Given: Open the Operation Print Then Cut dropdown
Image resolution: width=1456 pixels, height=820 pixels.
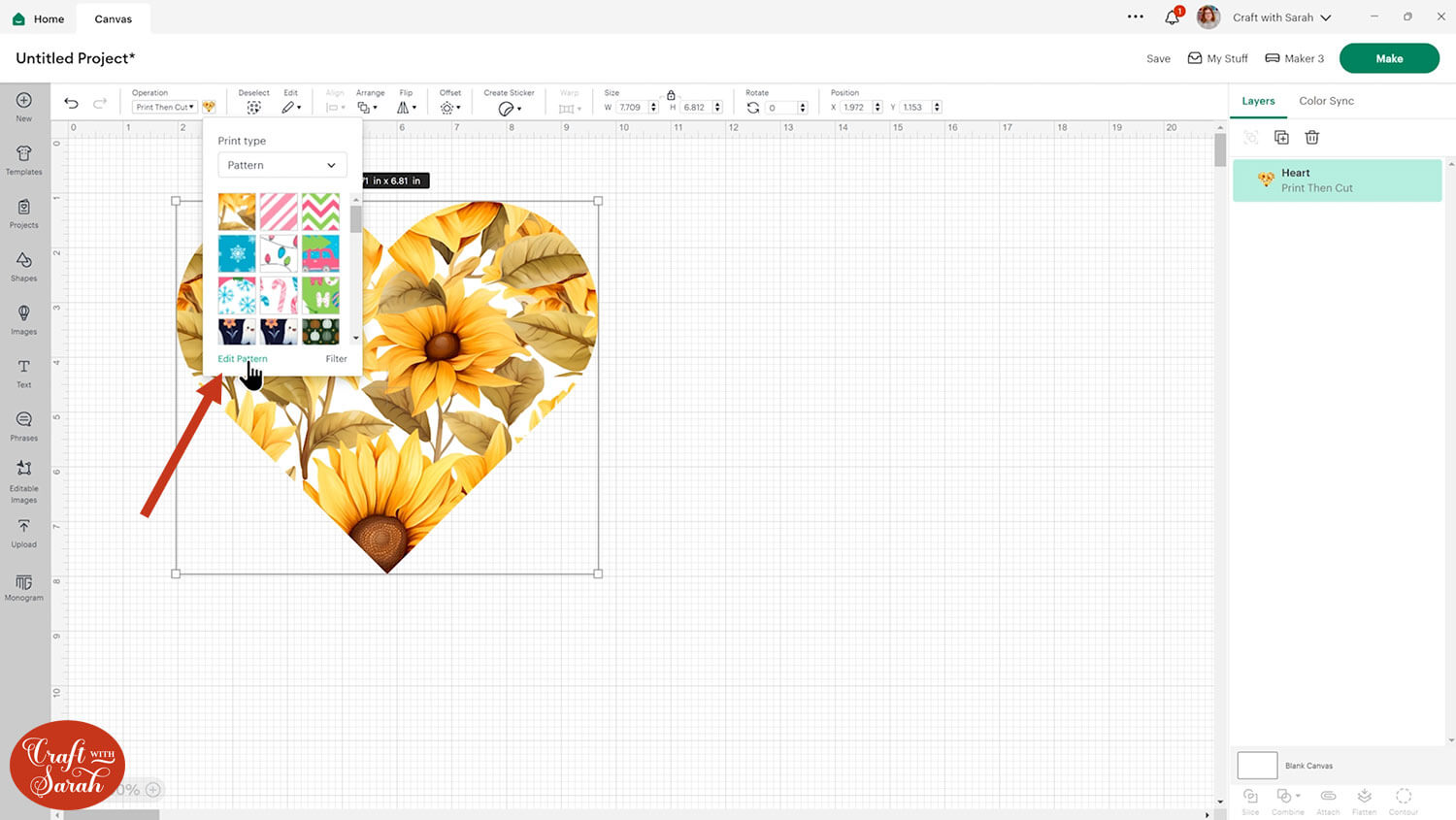Looking at the screenshot, I should 165,107.
